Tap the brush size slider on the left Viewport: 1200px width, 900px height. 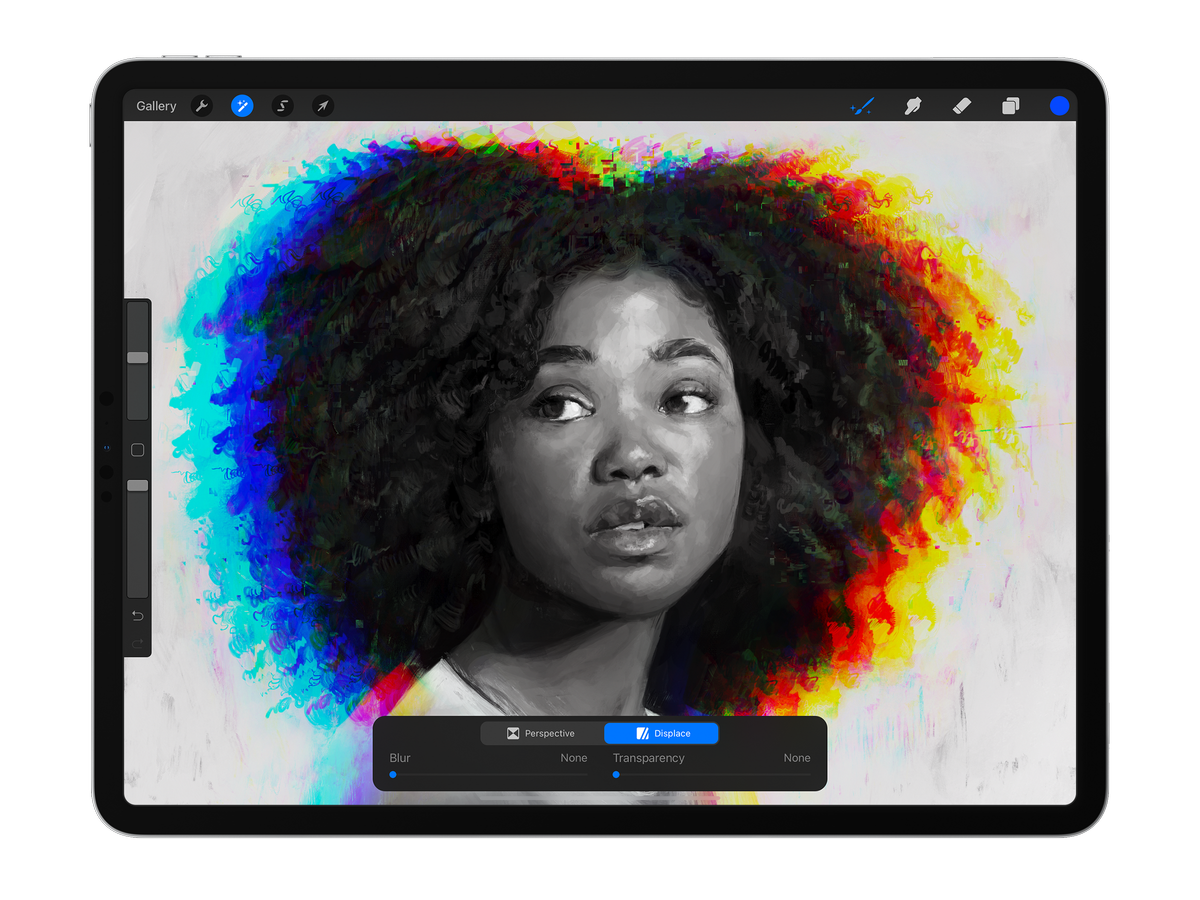tap(137, 355)
